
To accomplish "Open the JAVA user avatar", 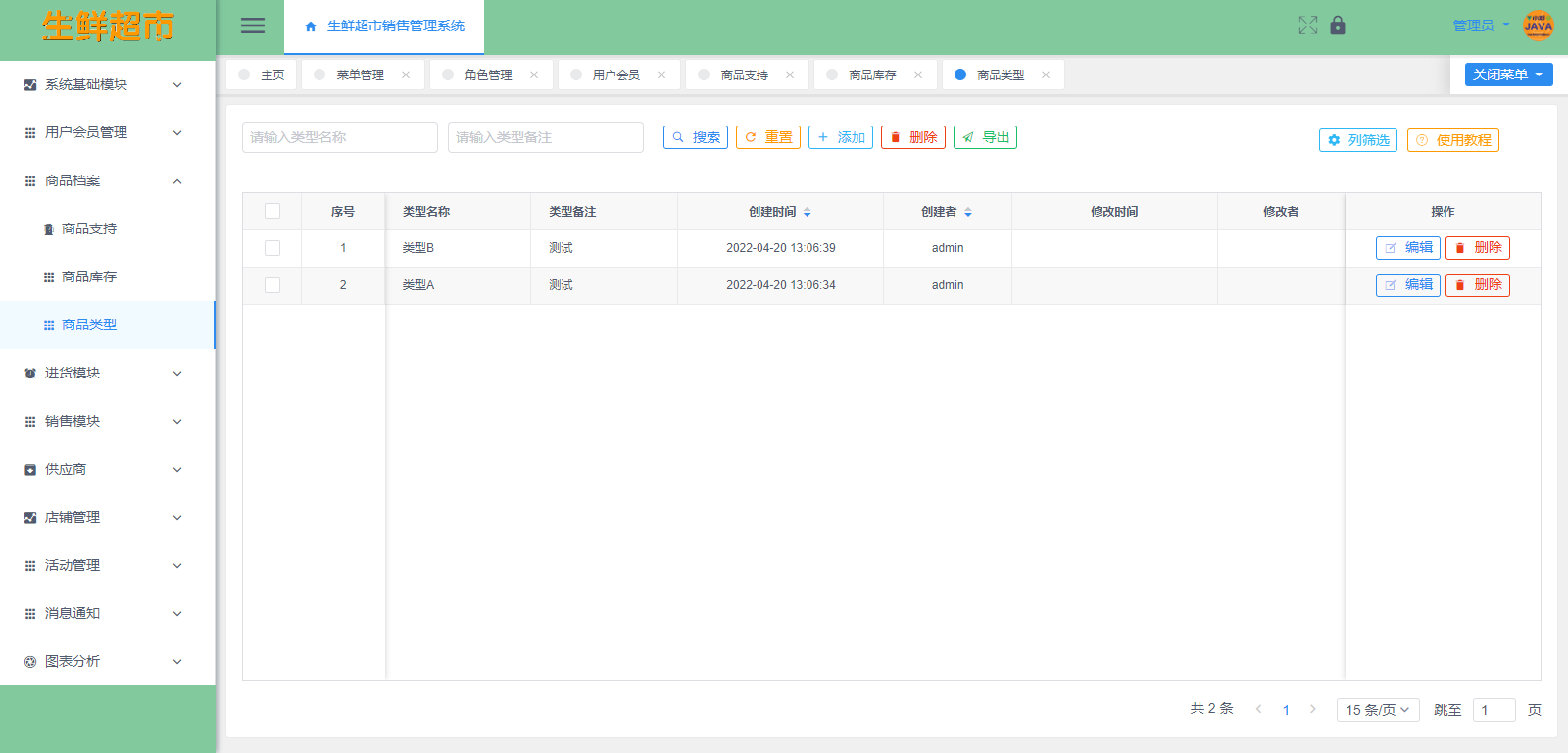I will [1538, 25].
